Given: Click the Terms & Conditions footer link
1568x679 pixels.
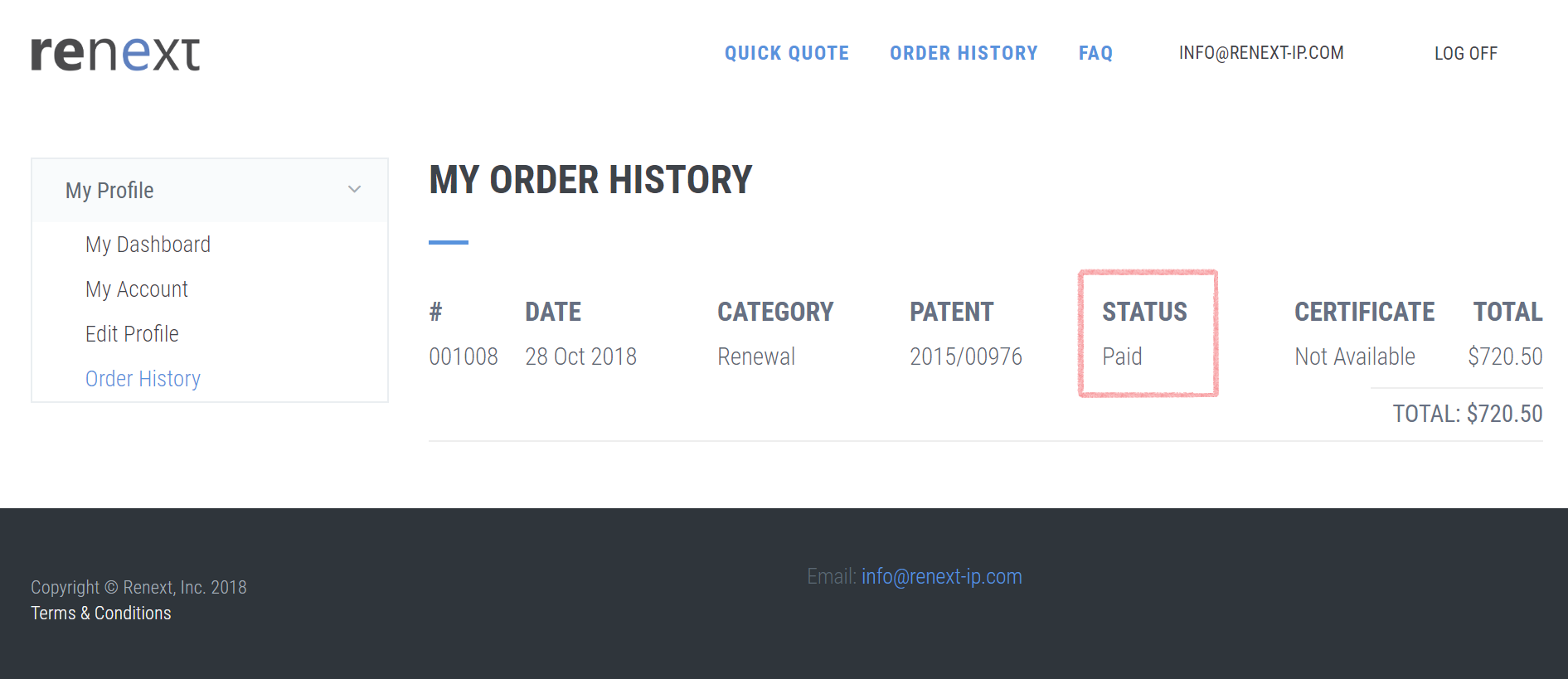Looking at the screenshot, I should click(x=101, y=614).
